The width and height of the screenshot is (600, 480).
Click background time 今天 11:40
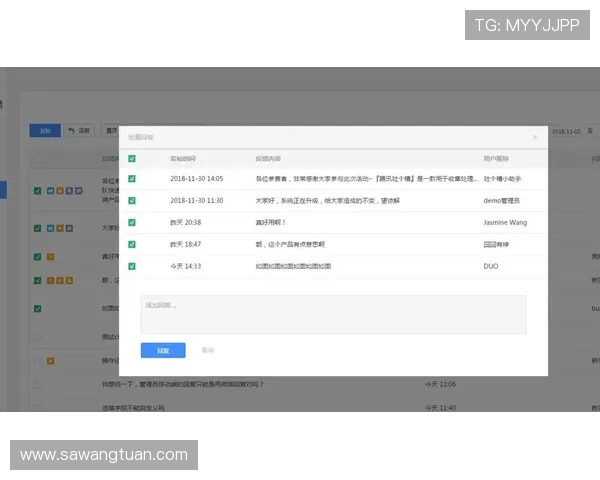point(440,408)
